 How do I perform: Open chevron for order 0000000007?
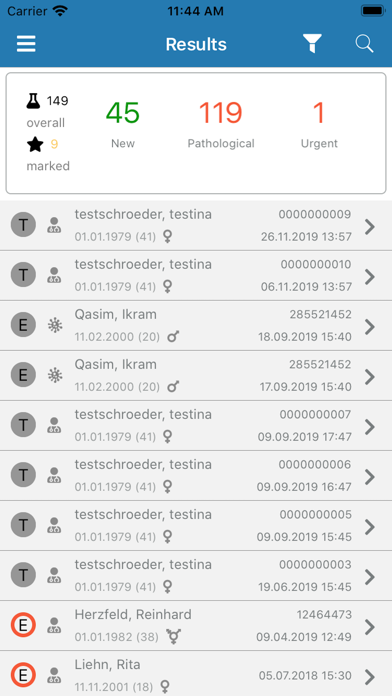(x=369, y=427)
